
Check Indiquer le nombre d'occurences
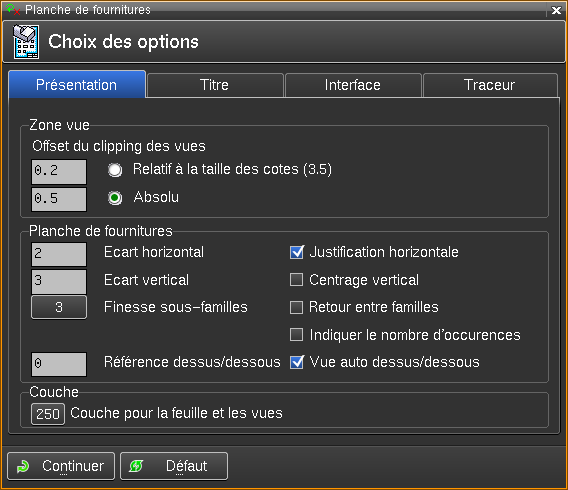pyautogui.click(x=296, y=335)
